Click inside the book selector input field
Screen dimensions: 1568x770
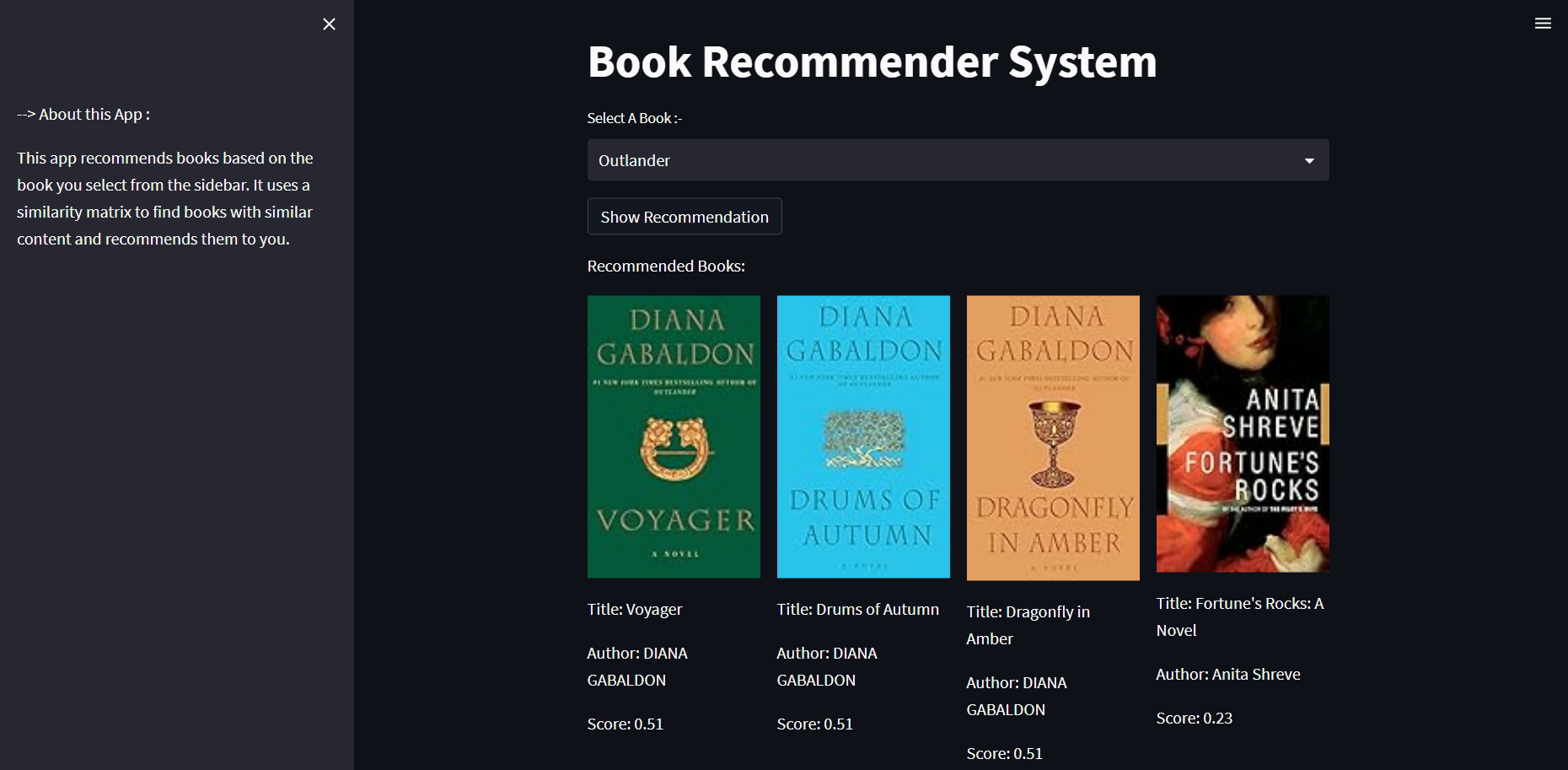click(927, 160)
